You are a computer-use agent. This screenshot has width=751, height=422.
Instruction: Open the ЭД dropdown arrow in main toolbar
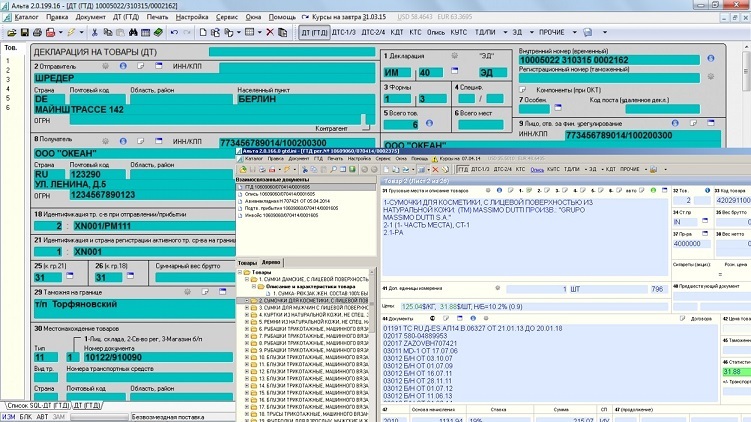531,33
